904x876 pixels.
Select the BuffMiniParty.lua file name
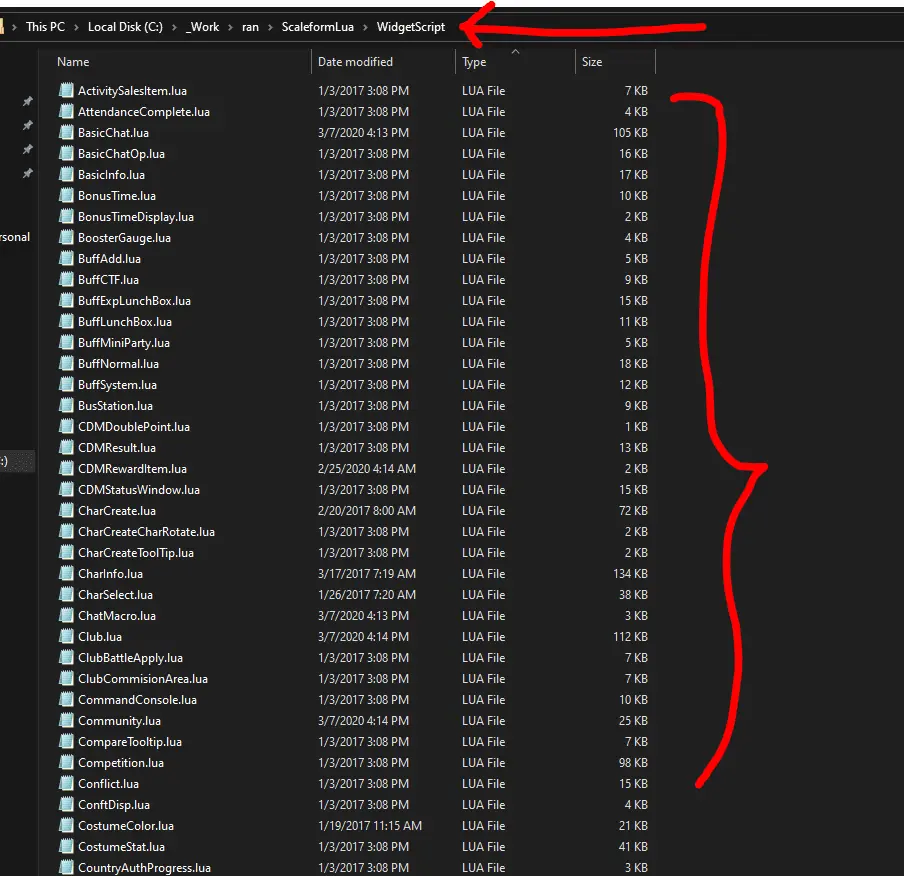click(124, 343)
